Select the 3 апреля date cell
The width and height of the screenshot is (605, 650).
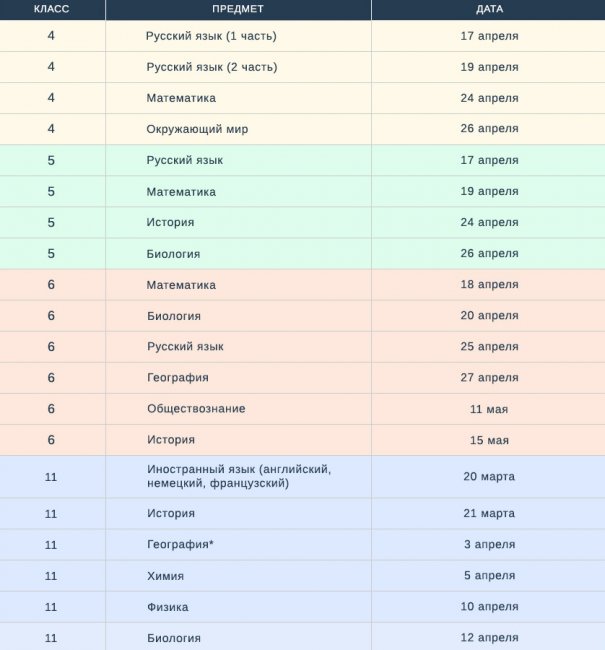489,545
